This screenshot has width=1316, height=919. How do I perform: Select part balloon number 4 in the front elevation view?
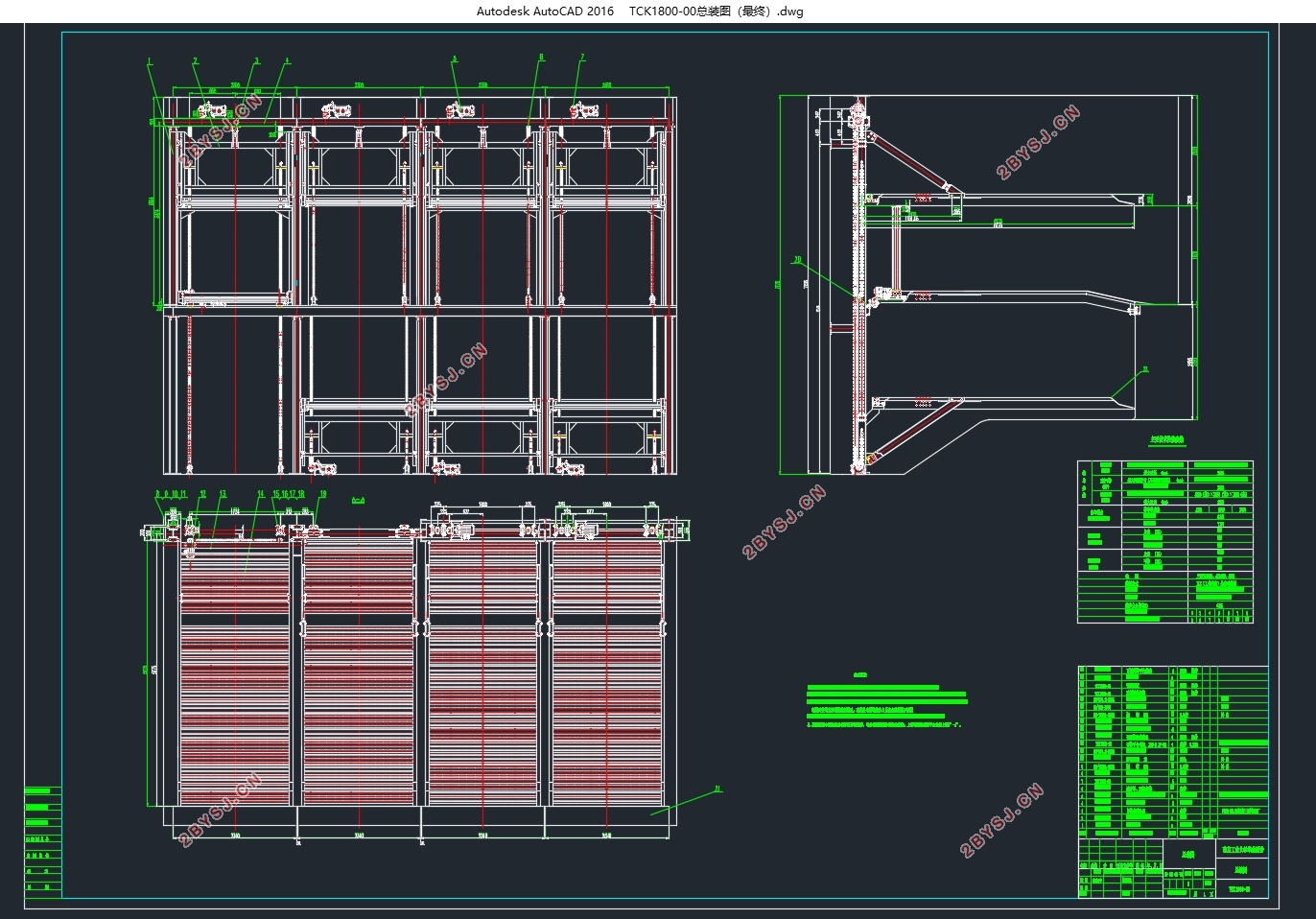pos(287,61)
